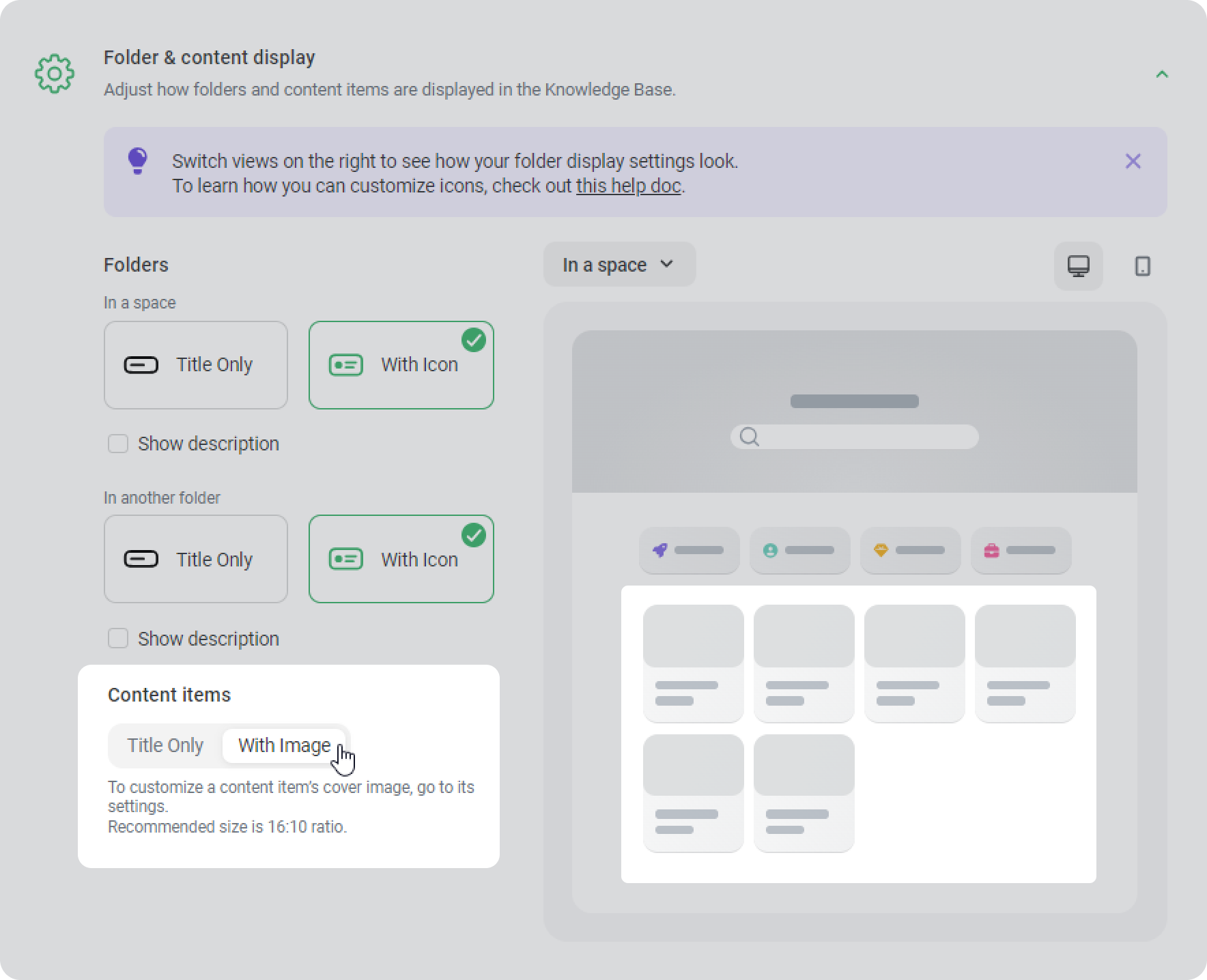Viewport: 1207px width, 980px height.
Task: Click the pink briefcase folder chip
Action: click(x=1021, y=550)
